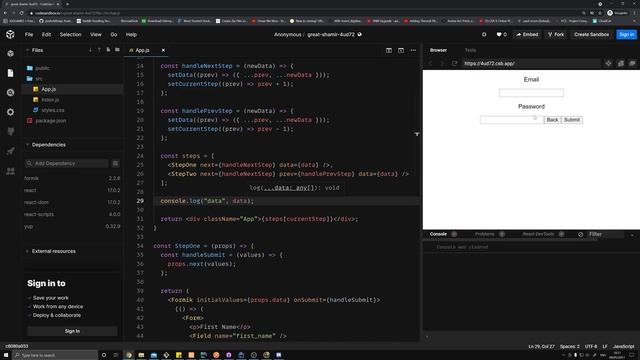Select the Console tab

point(438,234)
